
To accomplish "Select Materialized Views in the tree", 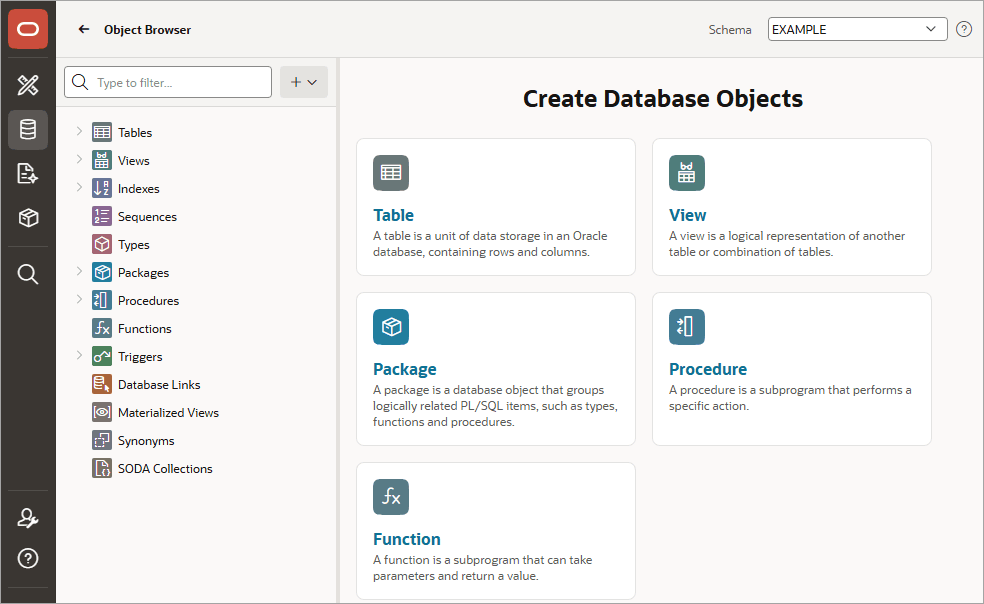I will [x=168, y=413].
